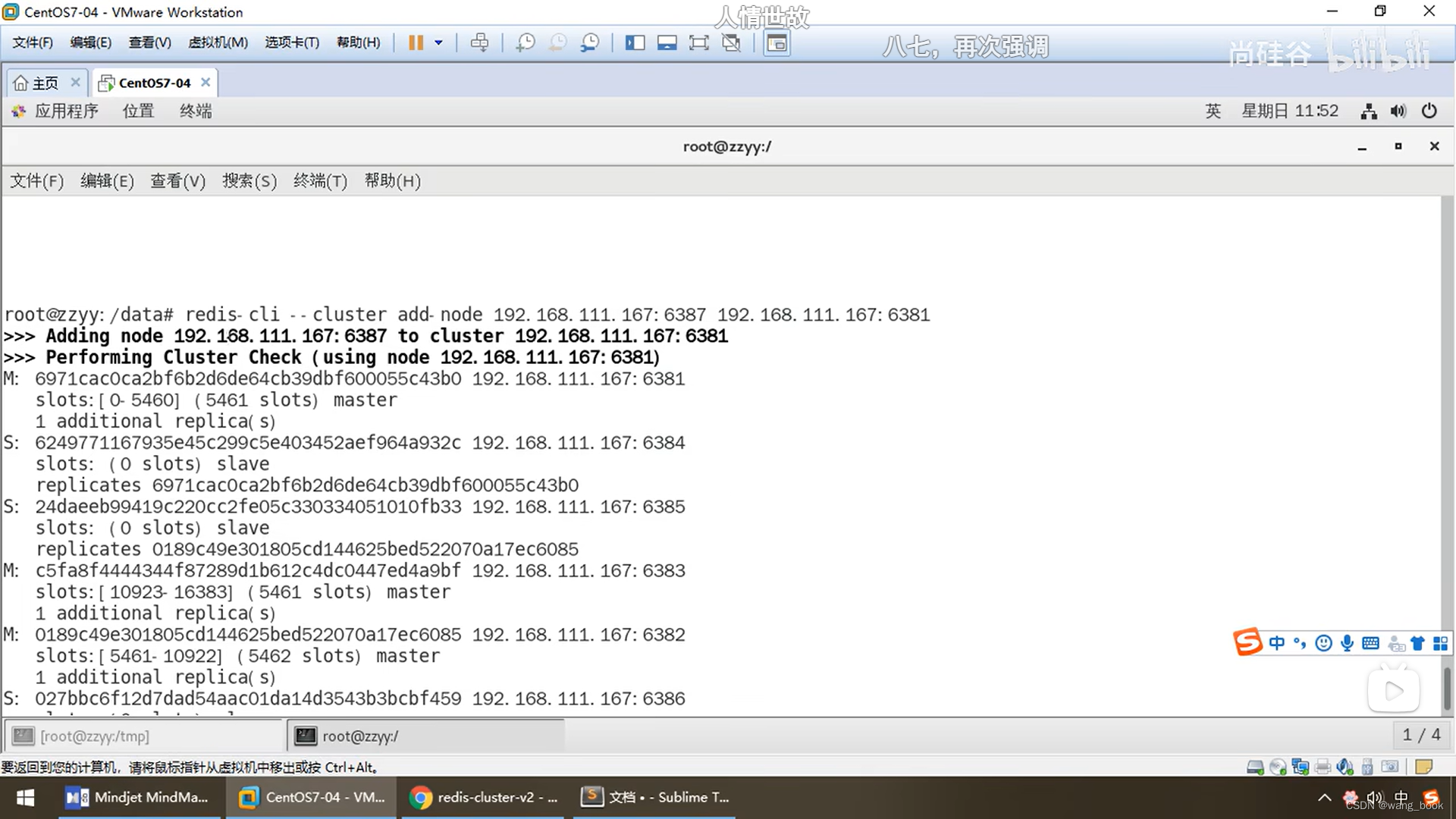Open the 虚拟机(M) menu

[218, 42]
